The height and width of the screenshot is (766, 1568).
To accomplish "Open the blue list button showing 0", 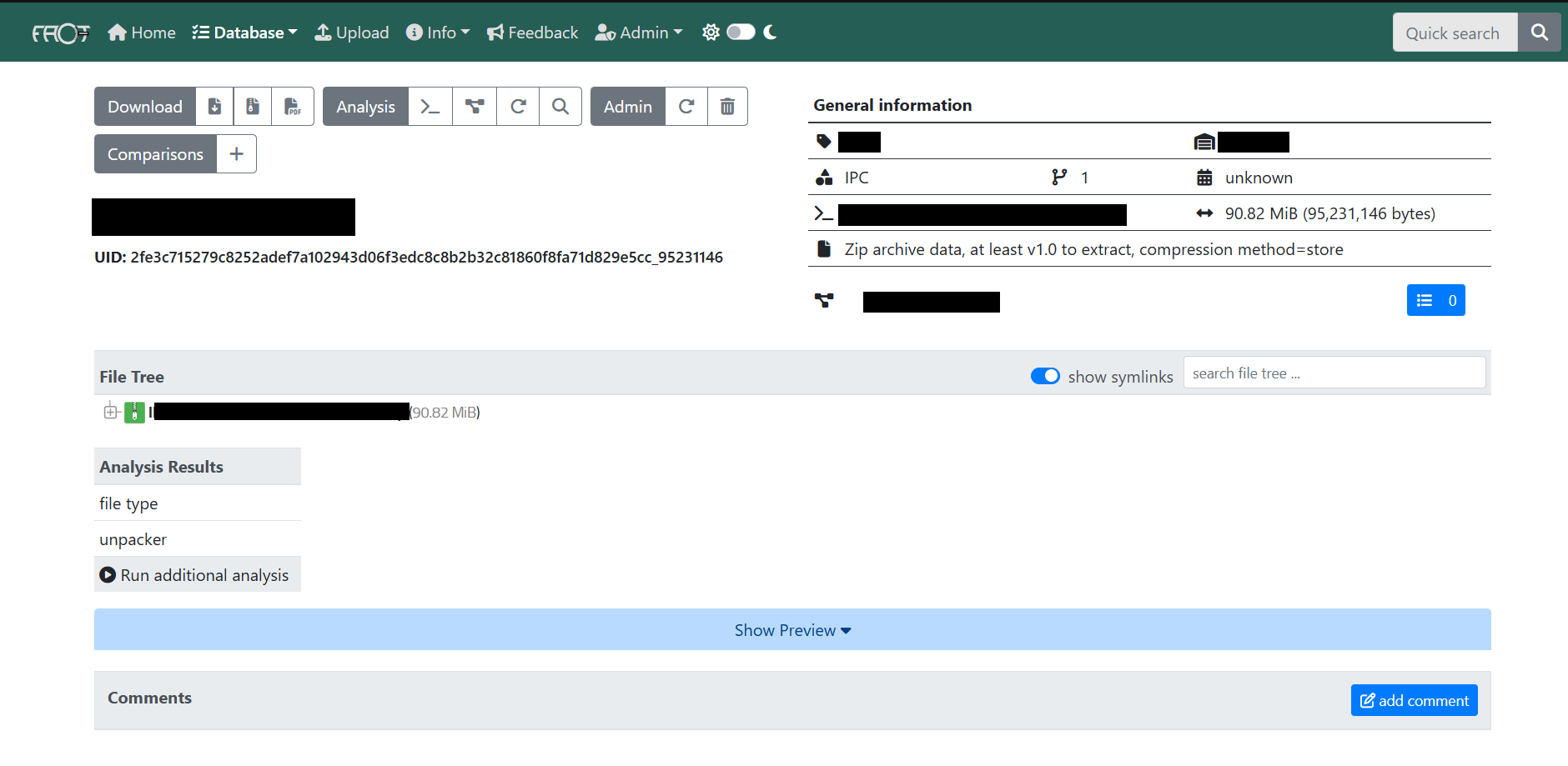I will (1436, 301).
